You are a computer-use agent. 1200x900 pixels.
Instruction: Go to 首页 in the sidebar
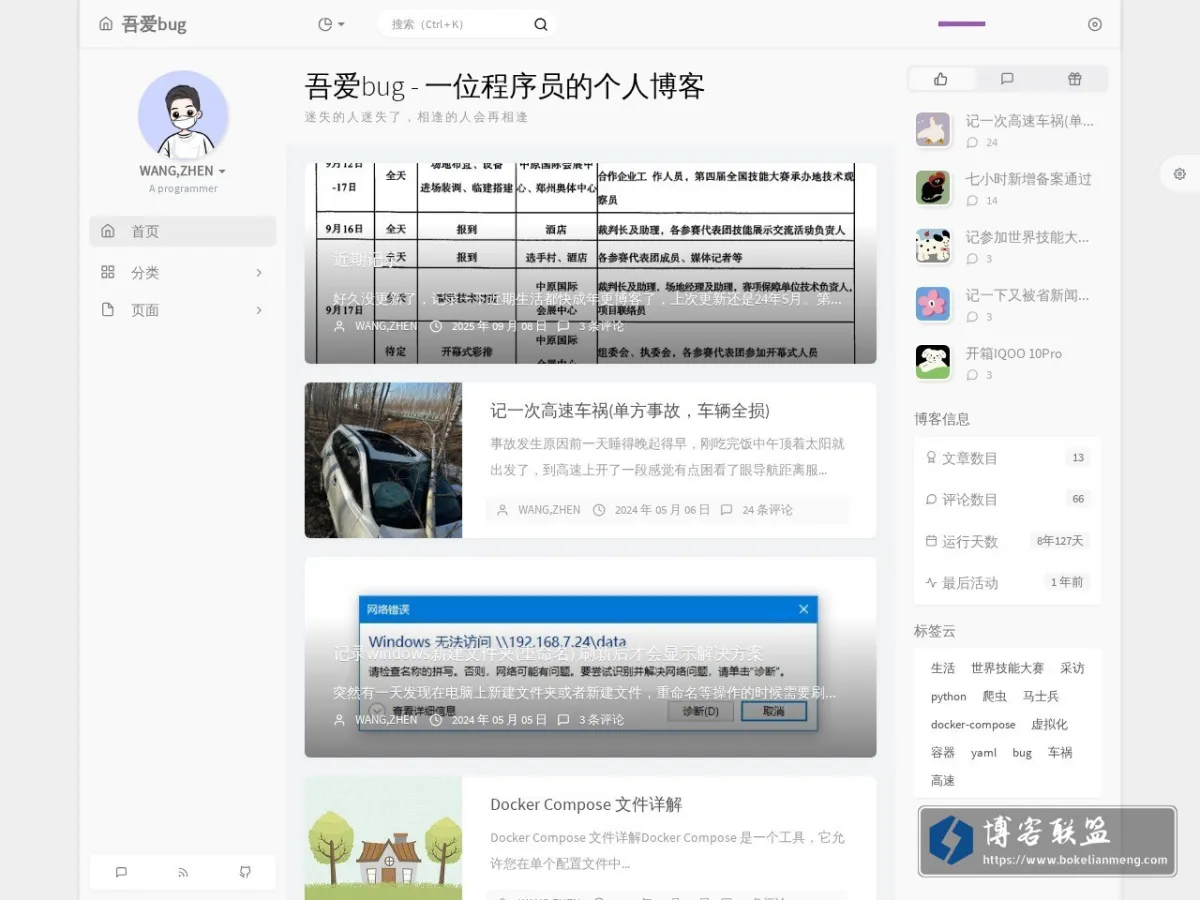183,231
